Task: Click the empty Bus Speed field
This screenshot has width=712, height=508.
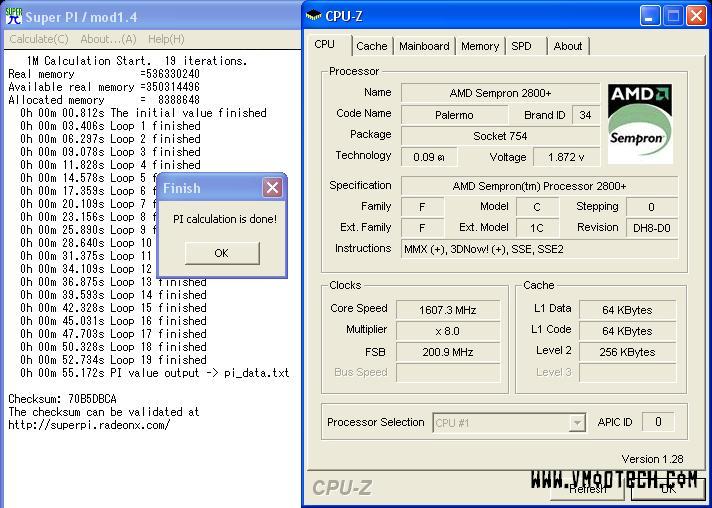Action: [448, 373]
